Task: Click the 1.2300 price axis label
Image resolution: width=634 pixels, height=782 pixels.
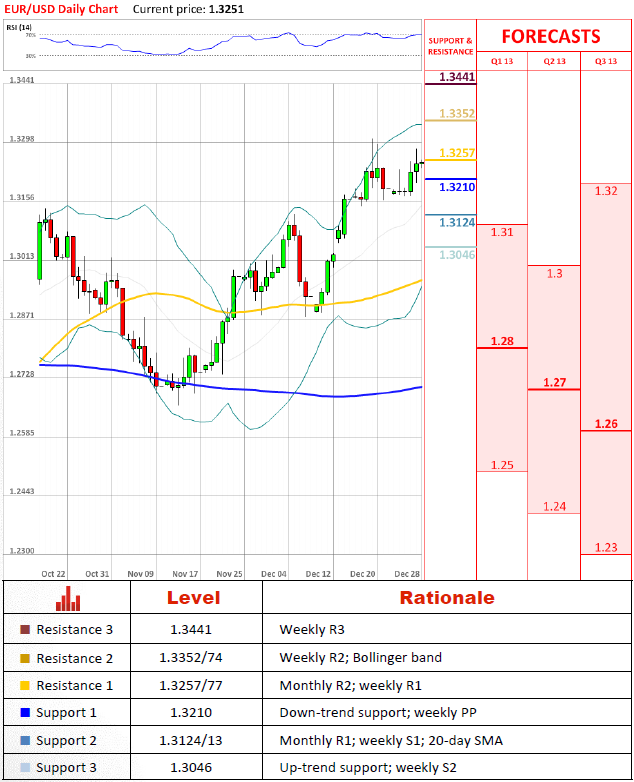Action: click(x=22, y=551)
